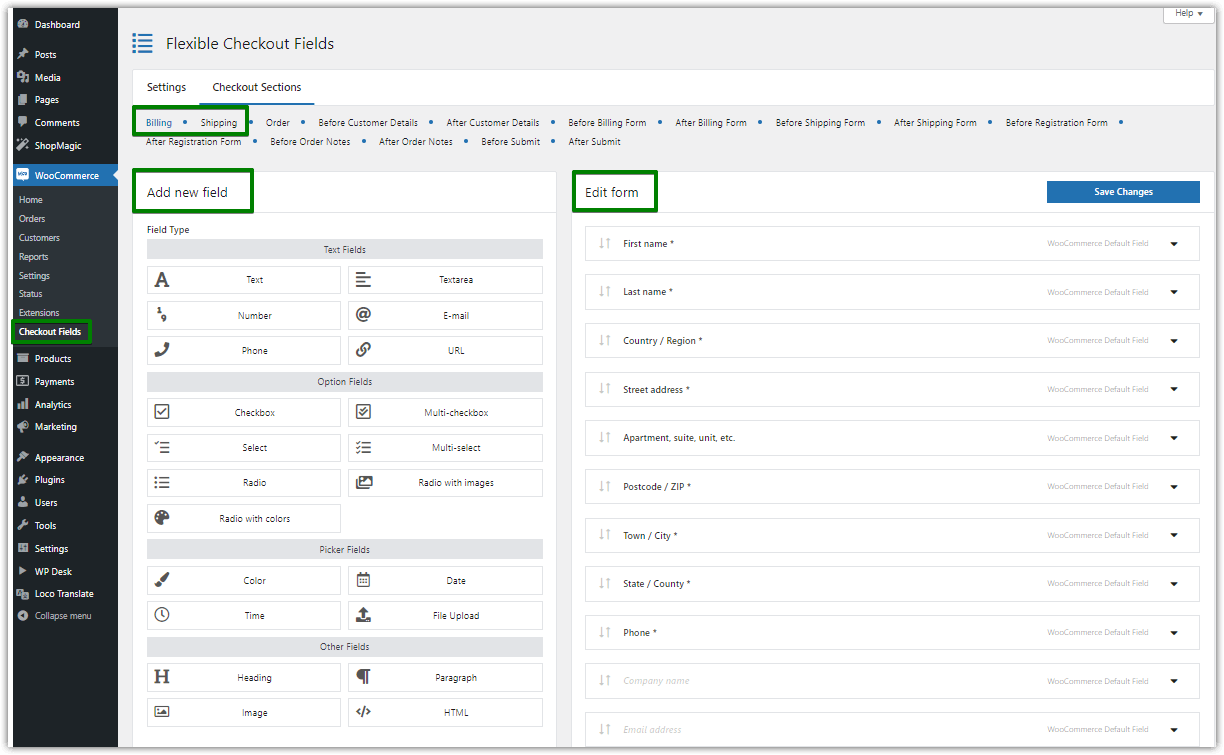Screen dimensions: 1224x755
Task: Click the sort arrows on First name row
Action: (x=604, y=243)
